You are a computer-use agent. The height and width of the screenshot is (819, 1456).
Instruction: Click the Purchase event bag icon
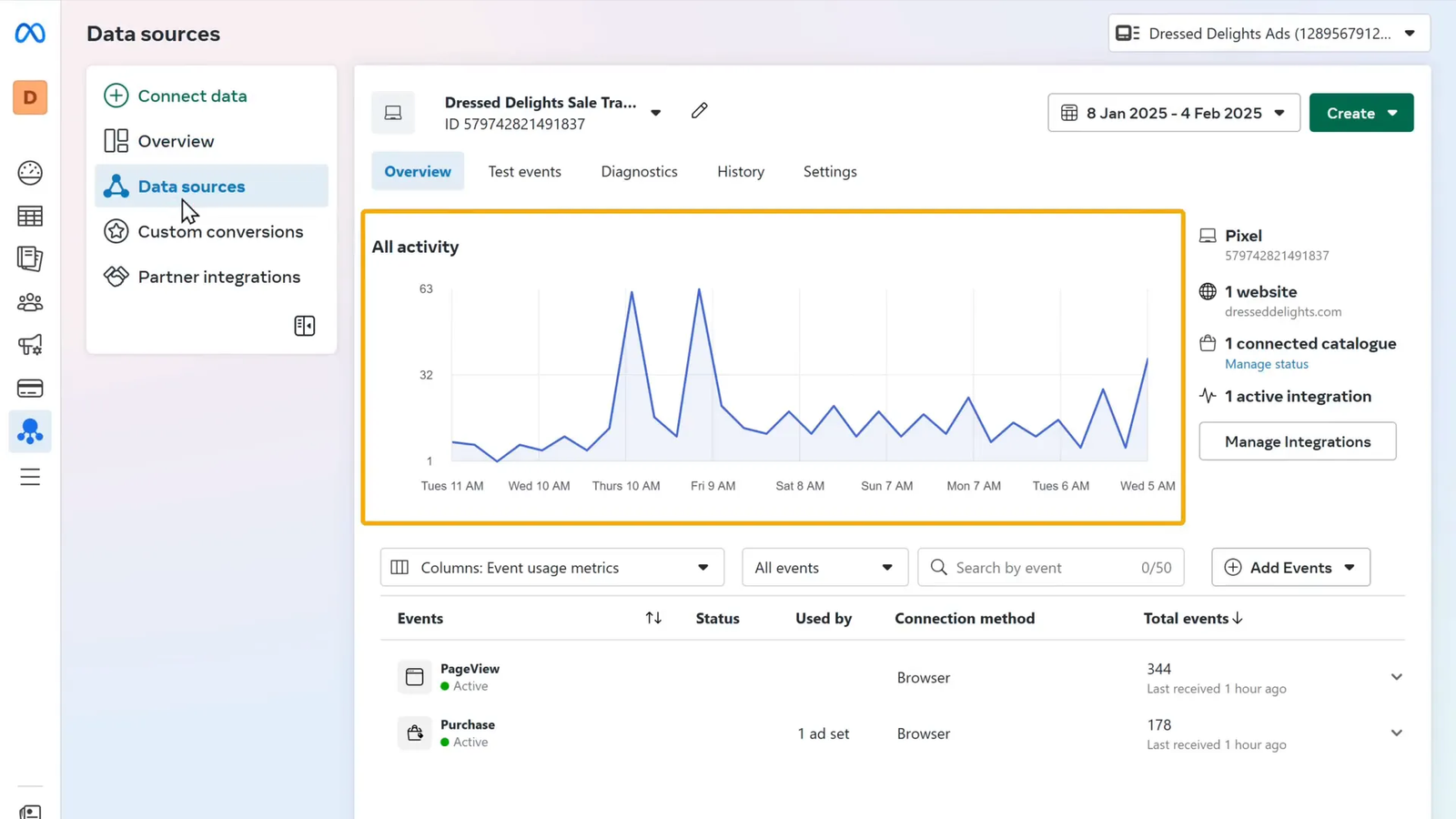pyautogui.click(x=414, y=733)
